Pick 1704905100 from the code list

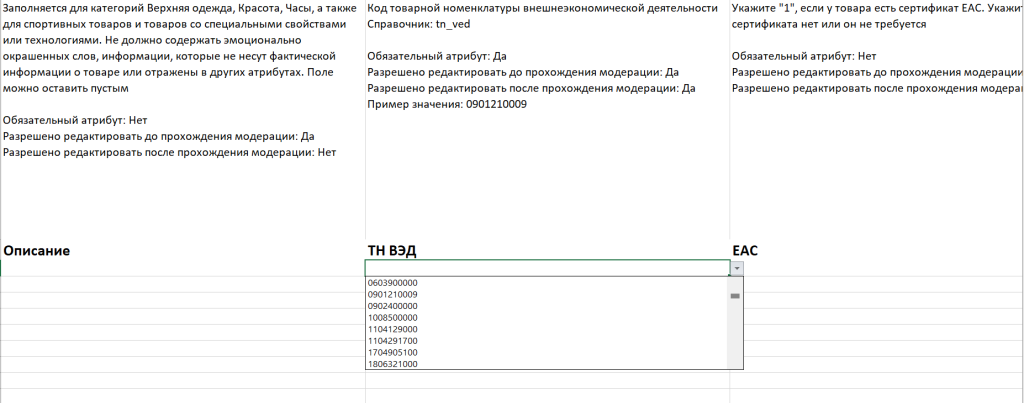(393, 352)
